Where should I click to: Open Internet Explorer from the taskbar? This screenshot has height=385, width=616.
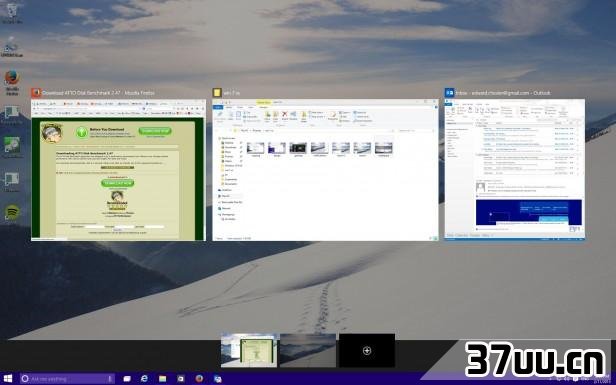point(145,379)
